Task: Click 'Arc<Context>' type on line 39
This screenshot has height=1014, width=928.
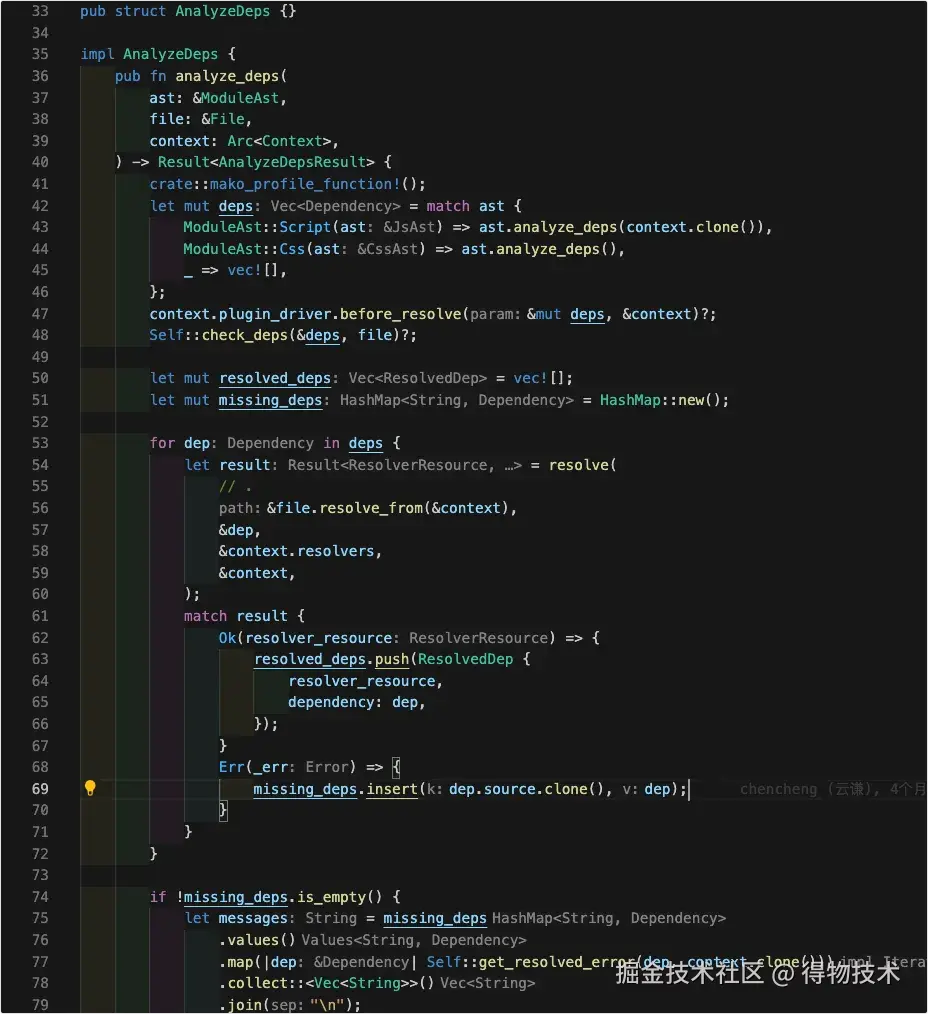Action: pyautogui.click(x=279, y=141)
